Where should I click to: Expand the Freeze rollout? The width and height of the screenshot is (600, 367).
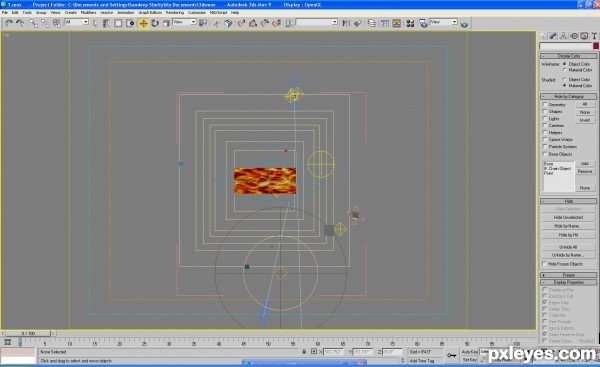point(569,275)
